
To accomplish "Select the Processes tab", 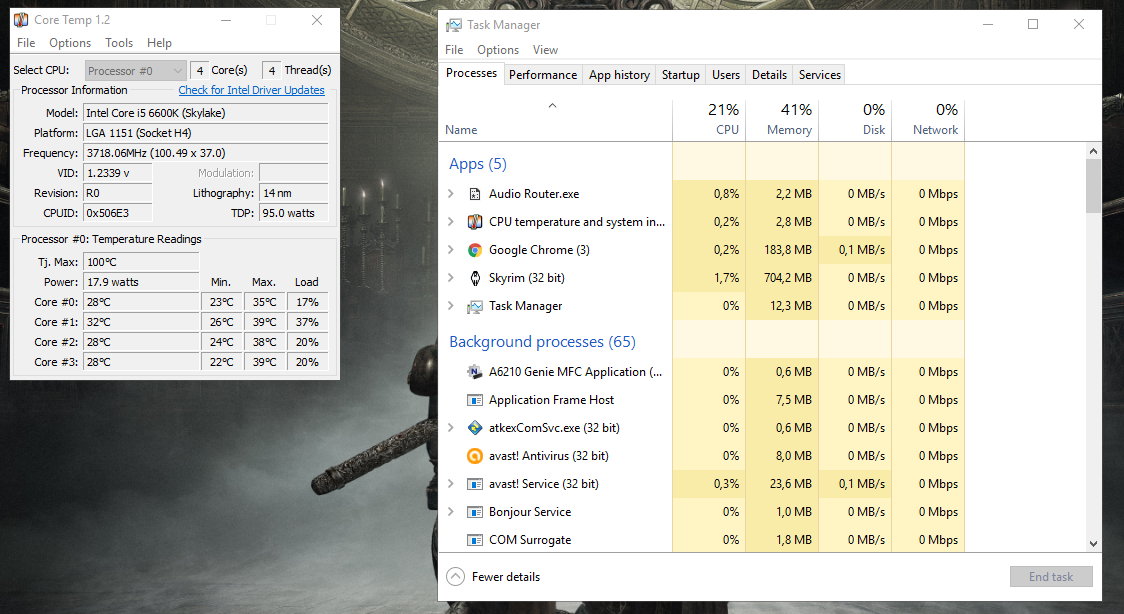I will pos(471,73).
